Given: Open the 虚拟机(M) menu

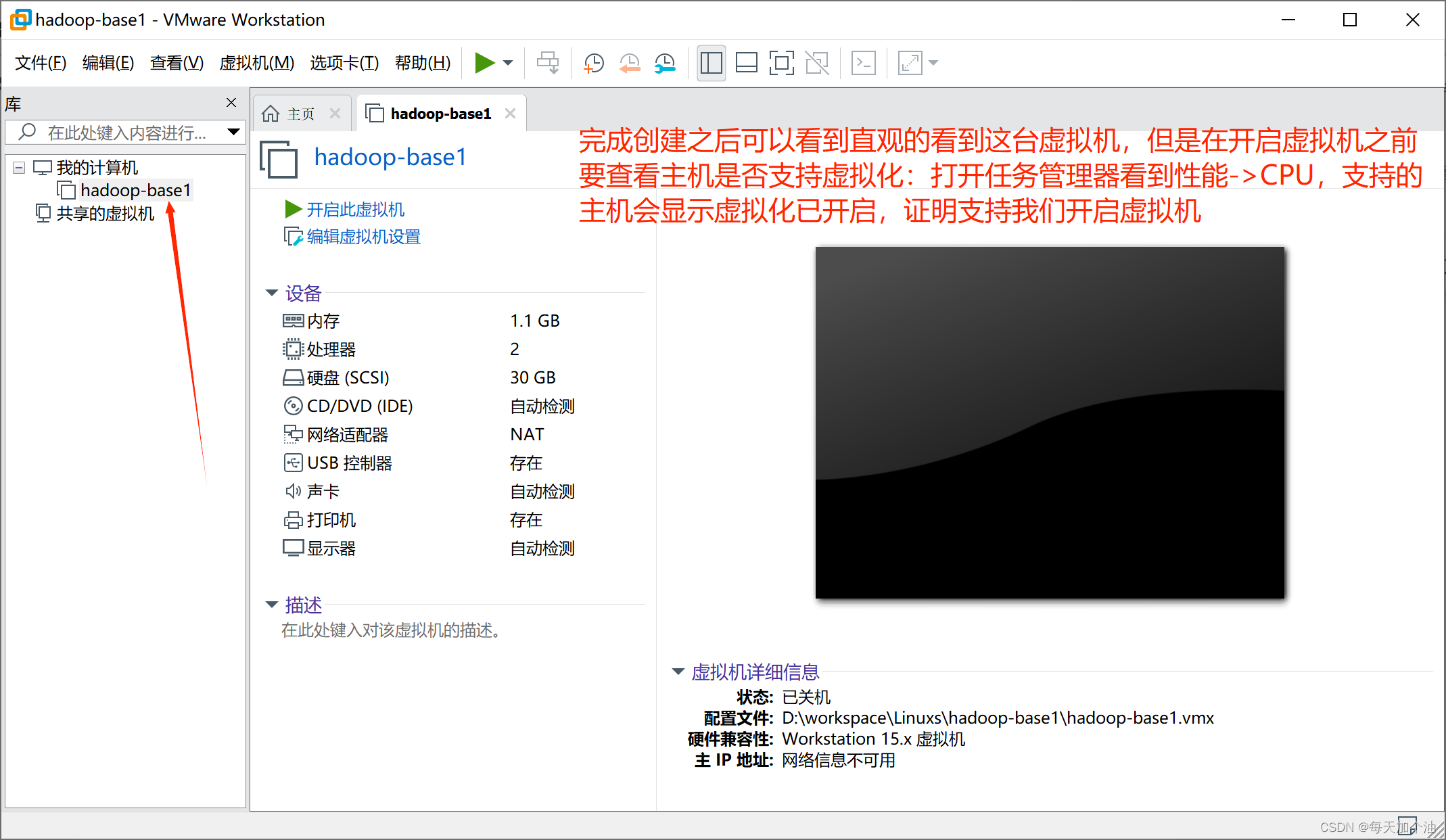Looking at the screenshot, I should (257, 62).
